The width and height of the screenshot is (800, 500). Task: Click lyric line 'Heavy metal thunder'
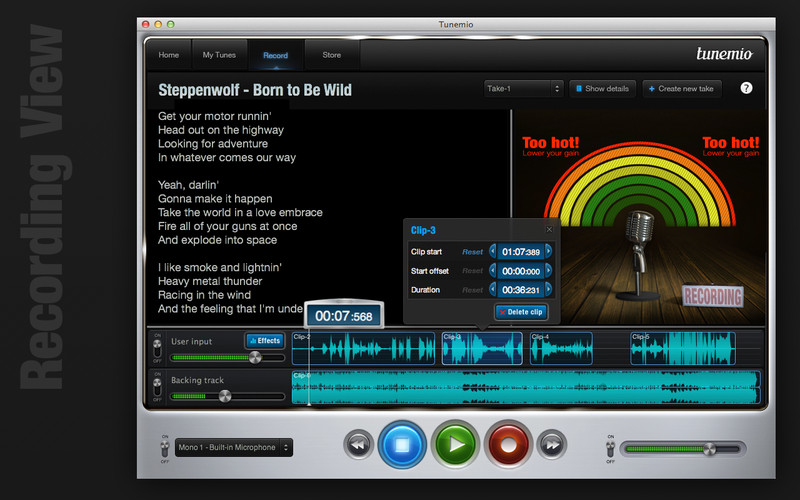pos(210,281)
